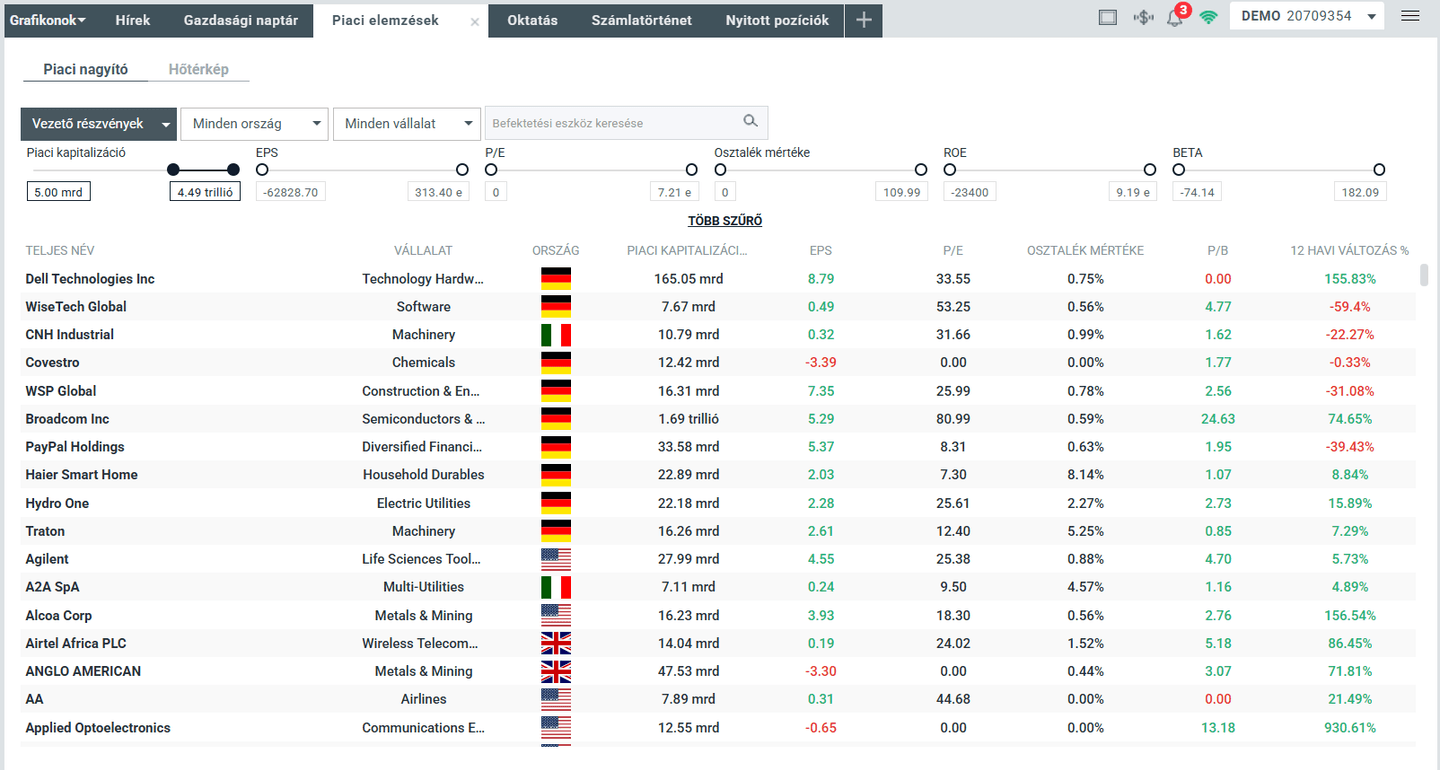Click the German flag in the Broadcom Inc row
The width and height of the screenshot is (1440, 770).
pyautogui.click(x=556, y=419)
